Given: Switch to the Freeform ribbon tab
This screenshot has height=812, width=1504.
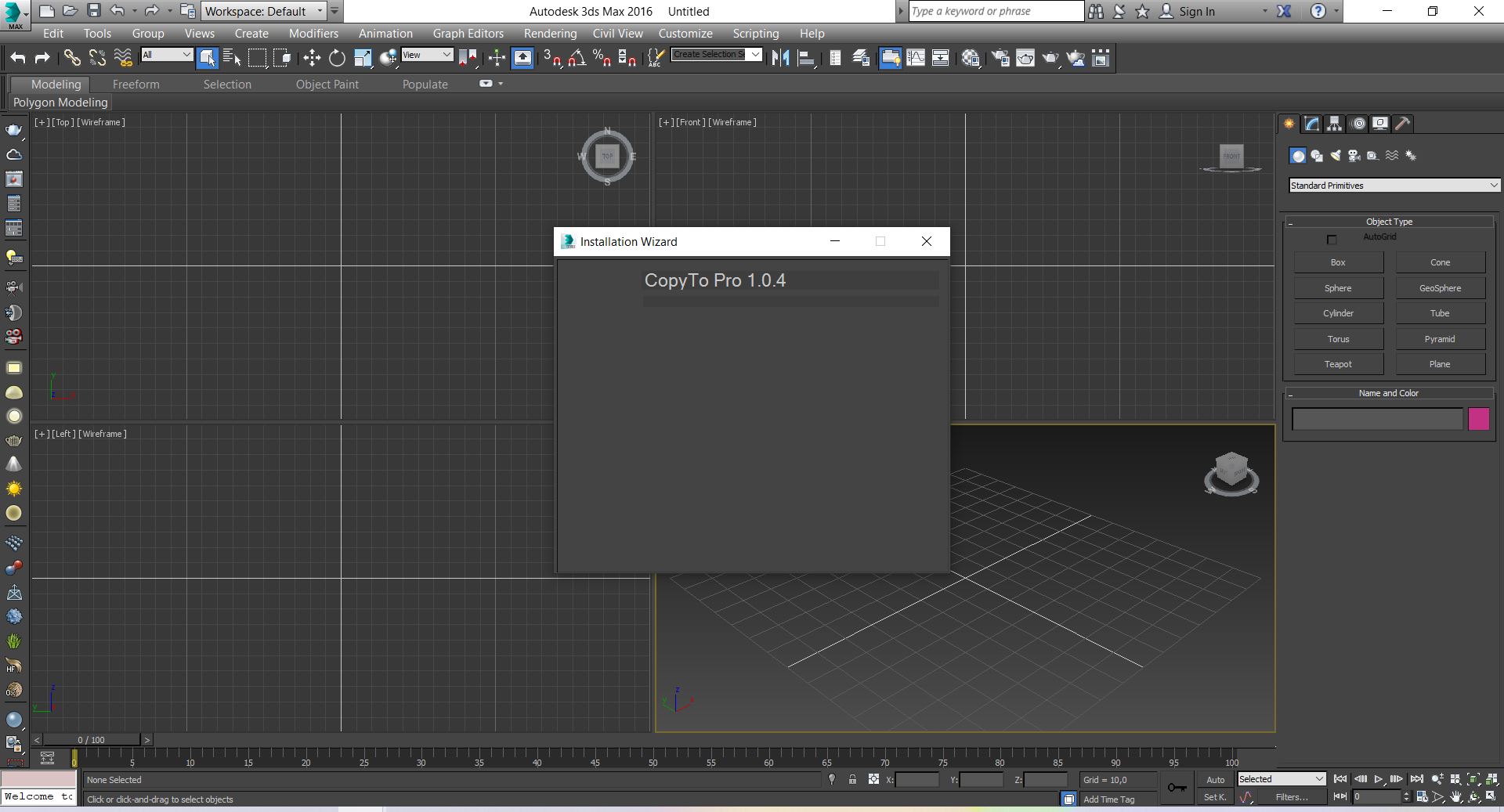Looking at the screenshot, I should click(x=136, y=85).
